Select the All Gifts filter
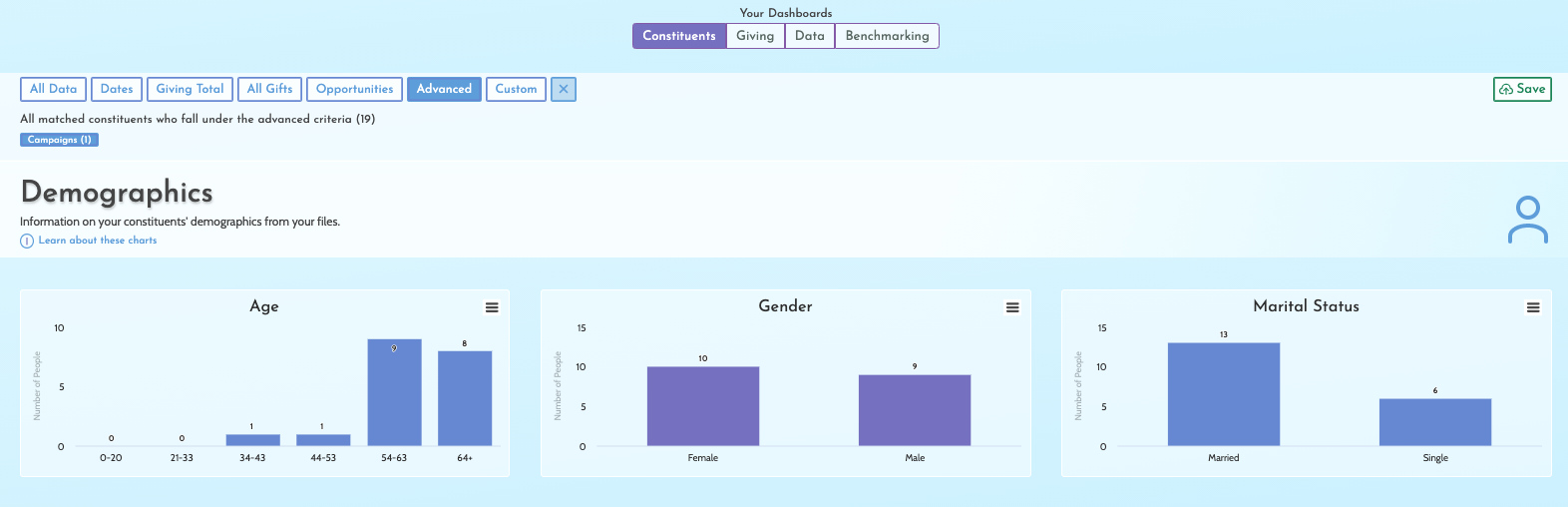 point(269,89)
